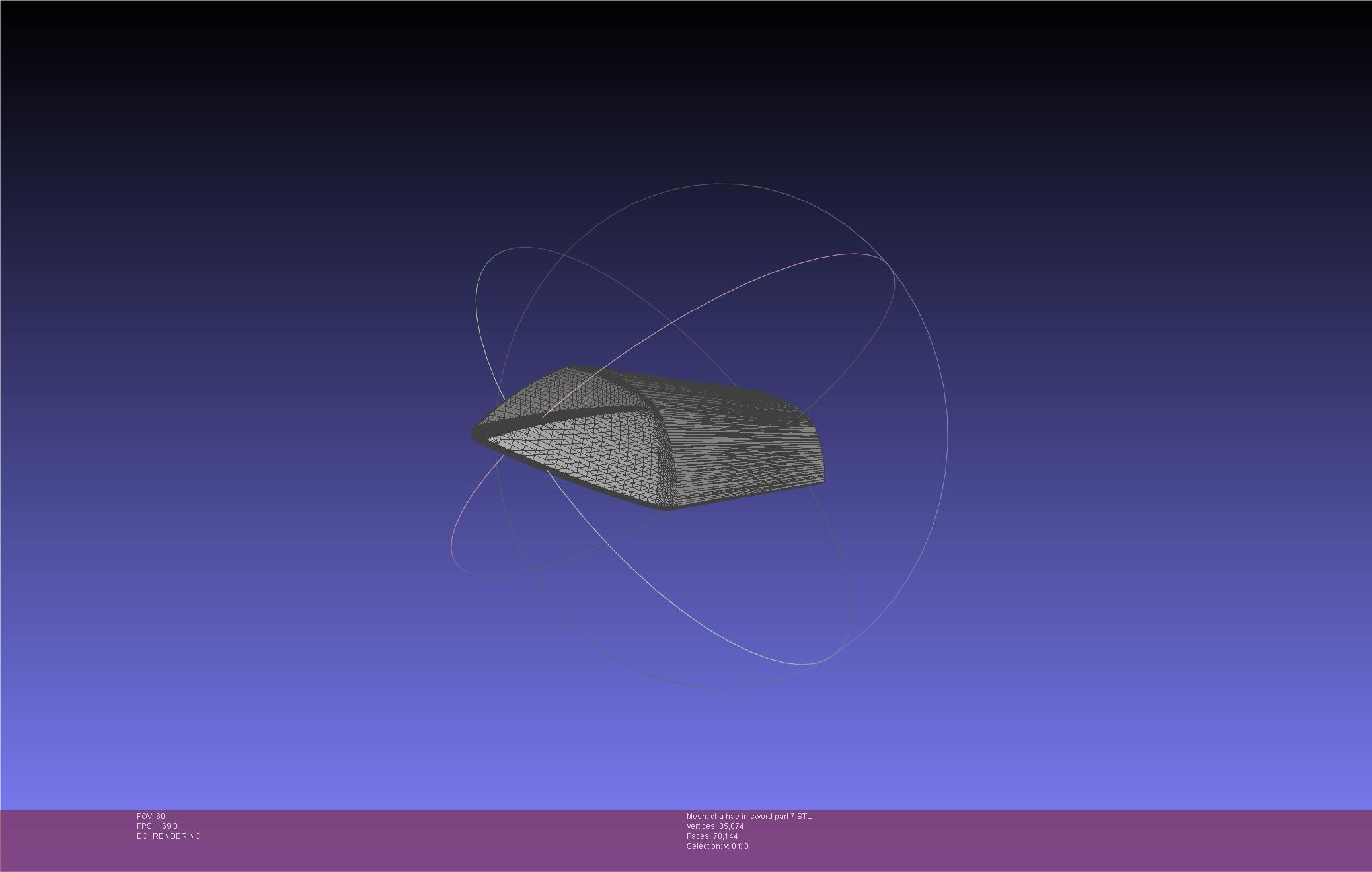Click the large grey trackball circle's top
This screenshot has width=1372, height=872.
coord(724,184)
